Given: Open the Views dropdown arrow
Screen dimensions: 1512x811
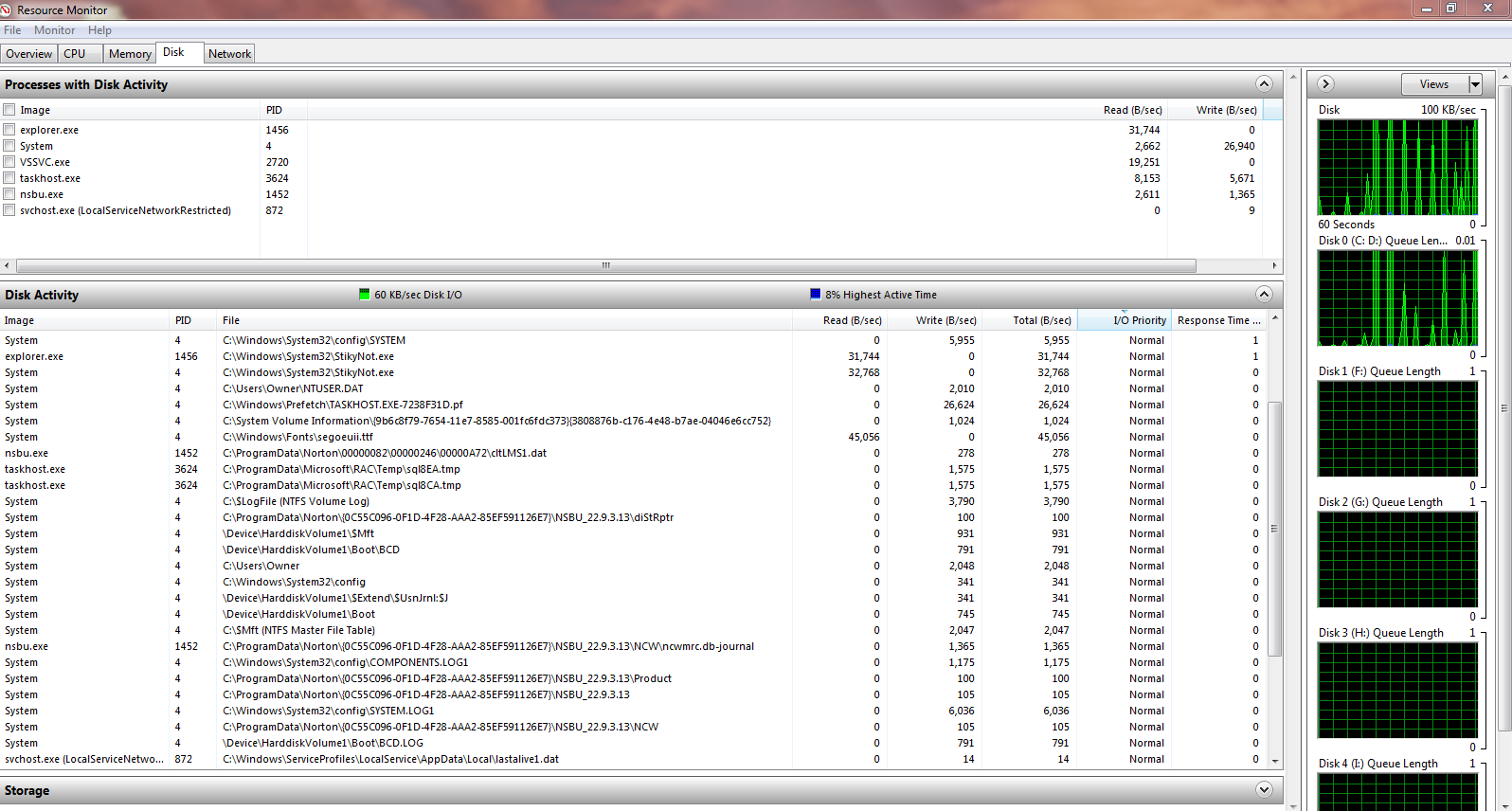Looking at the screenshot, I should coord(1475,84).
